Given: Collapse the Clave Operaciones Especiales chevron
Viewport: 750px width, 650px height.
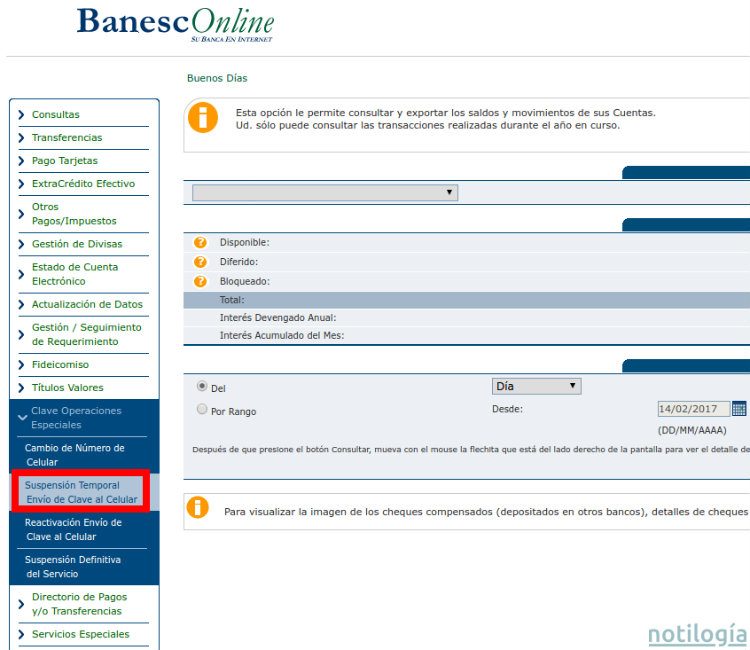Looking at the screenshot, I should click(22, 418).
